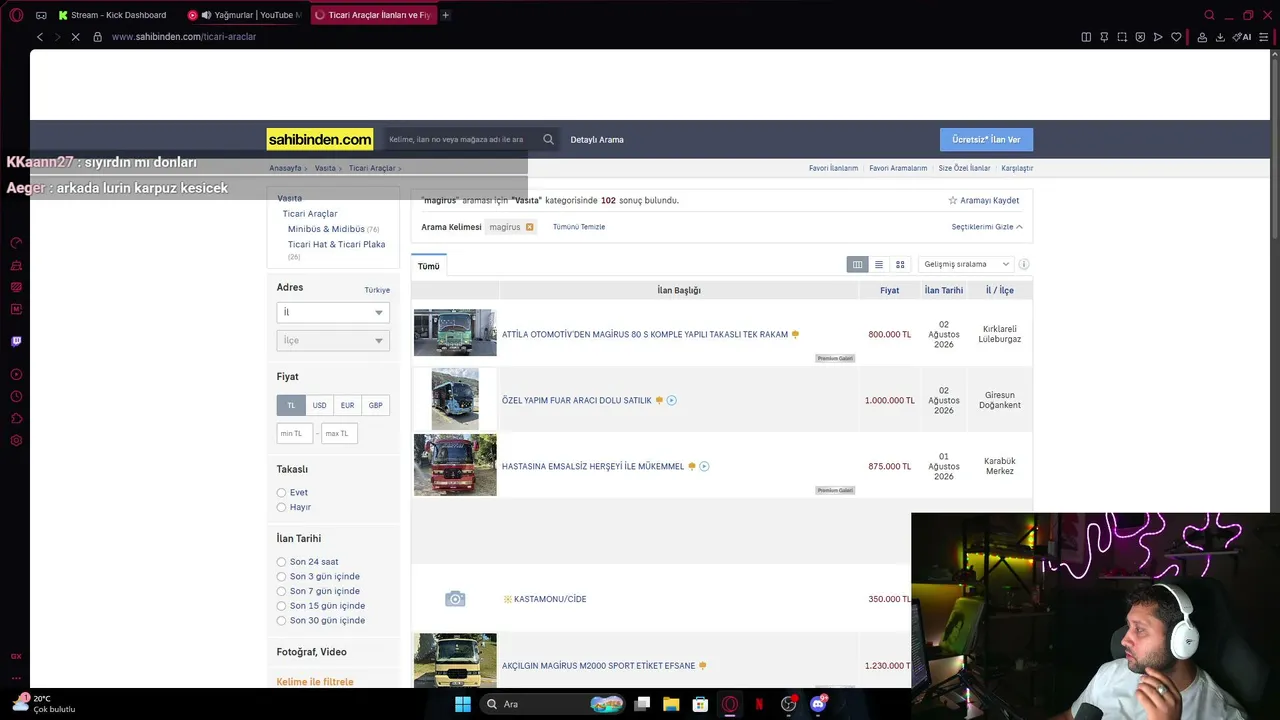Sort listings by İlan Tarihi column

coord(944,290)
